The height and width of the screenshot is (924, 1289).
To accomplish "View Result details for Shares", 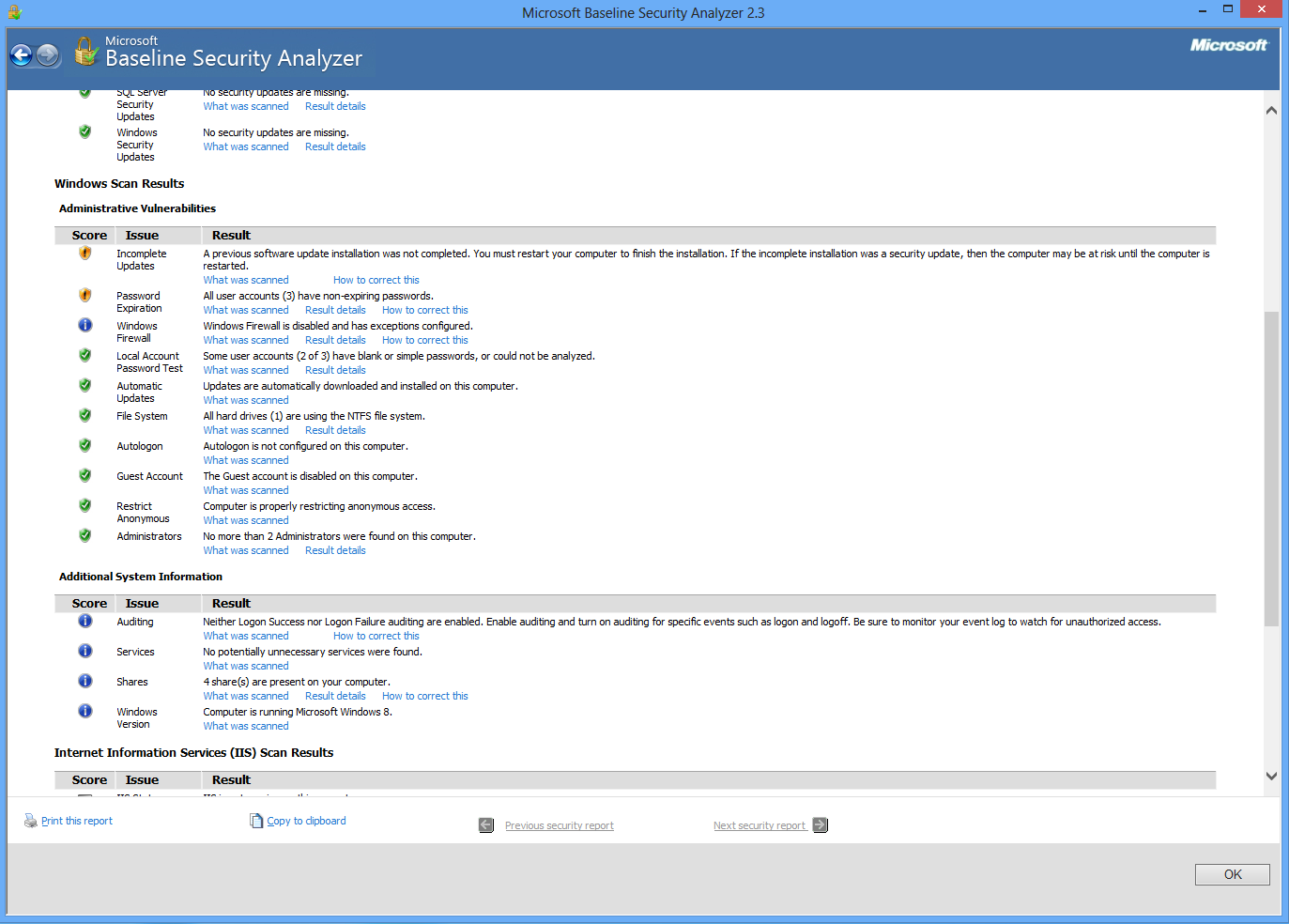I will [x=335, y=696].
